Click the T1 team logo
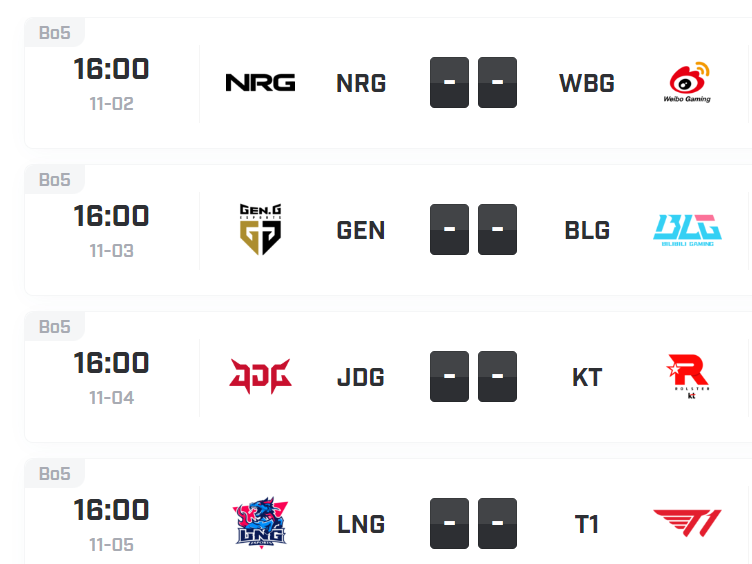752x564 pixels. pos(687,524)
